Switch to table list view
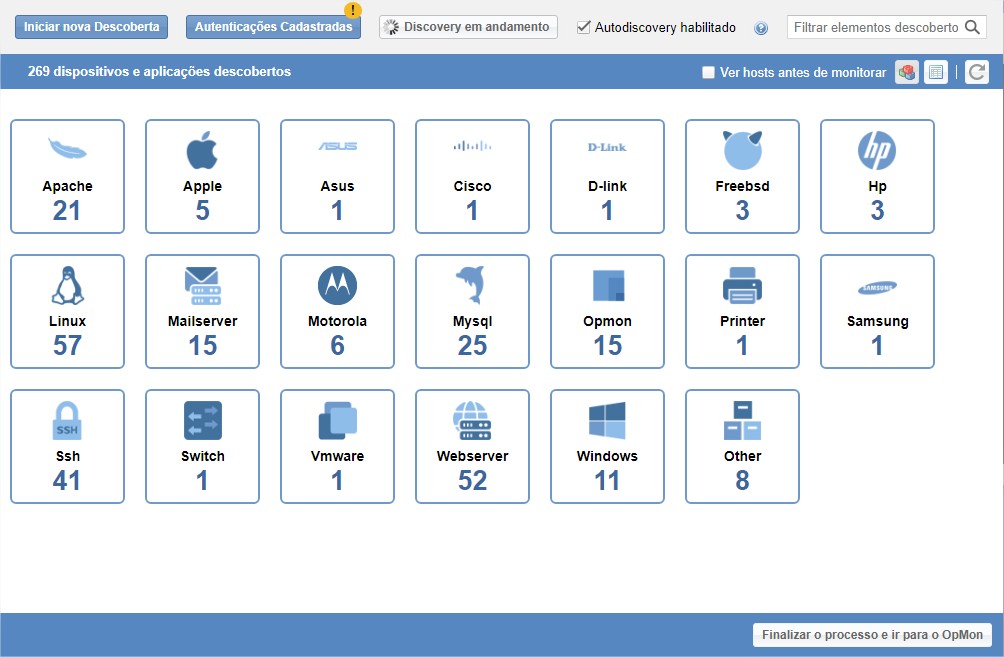The image size is (1004, 657). tap(936, 72)
